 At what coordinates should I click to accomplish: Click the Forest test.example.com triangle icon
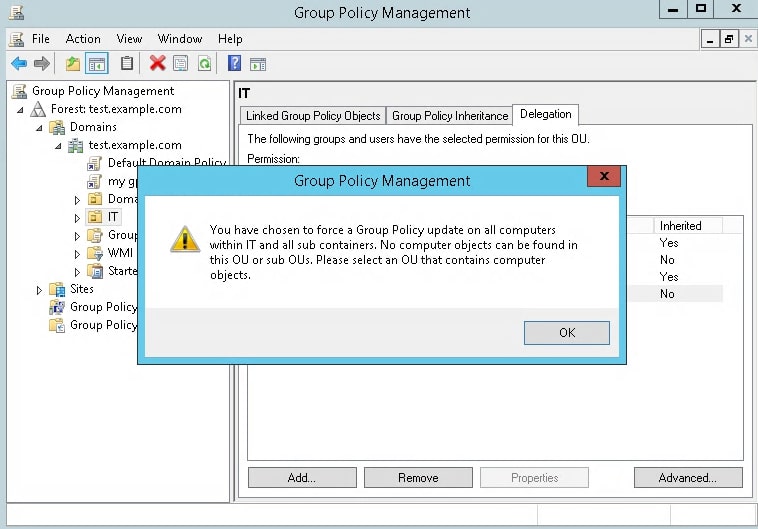(38, 109)
